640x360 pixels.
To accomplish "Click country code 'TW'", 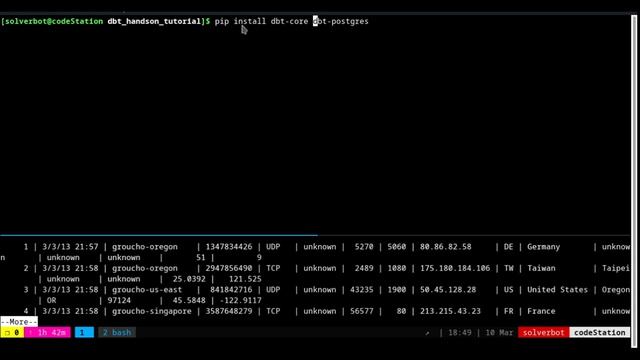I will pyautogui.click(x=508, y=268).
